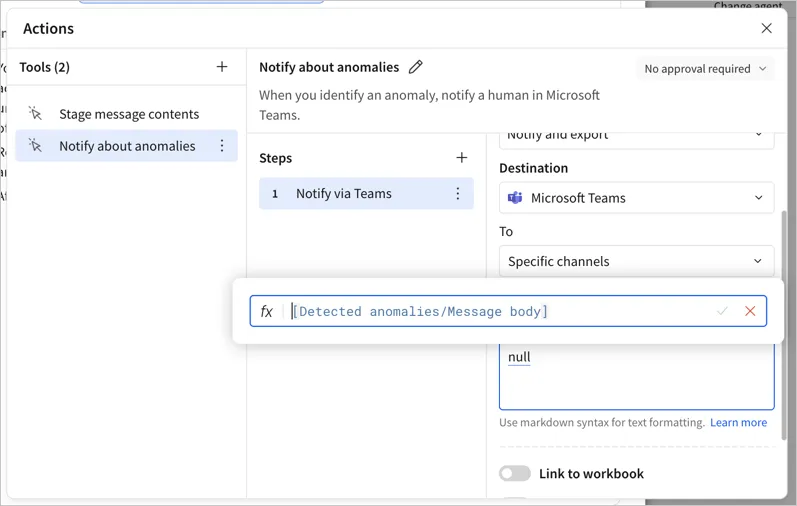
Task: Add a new tool with plus icon
Action: (222, 67)
